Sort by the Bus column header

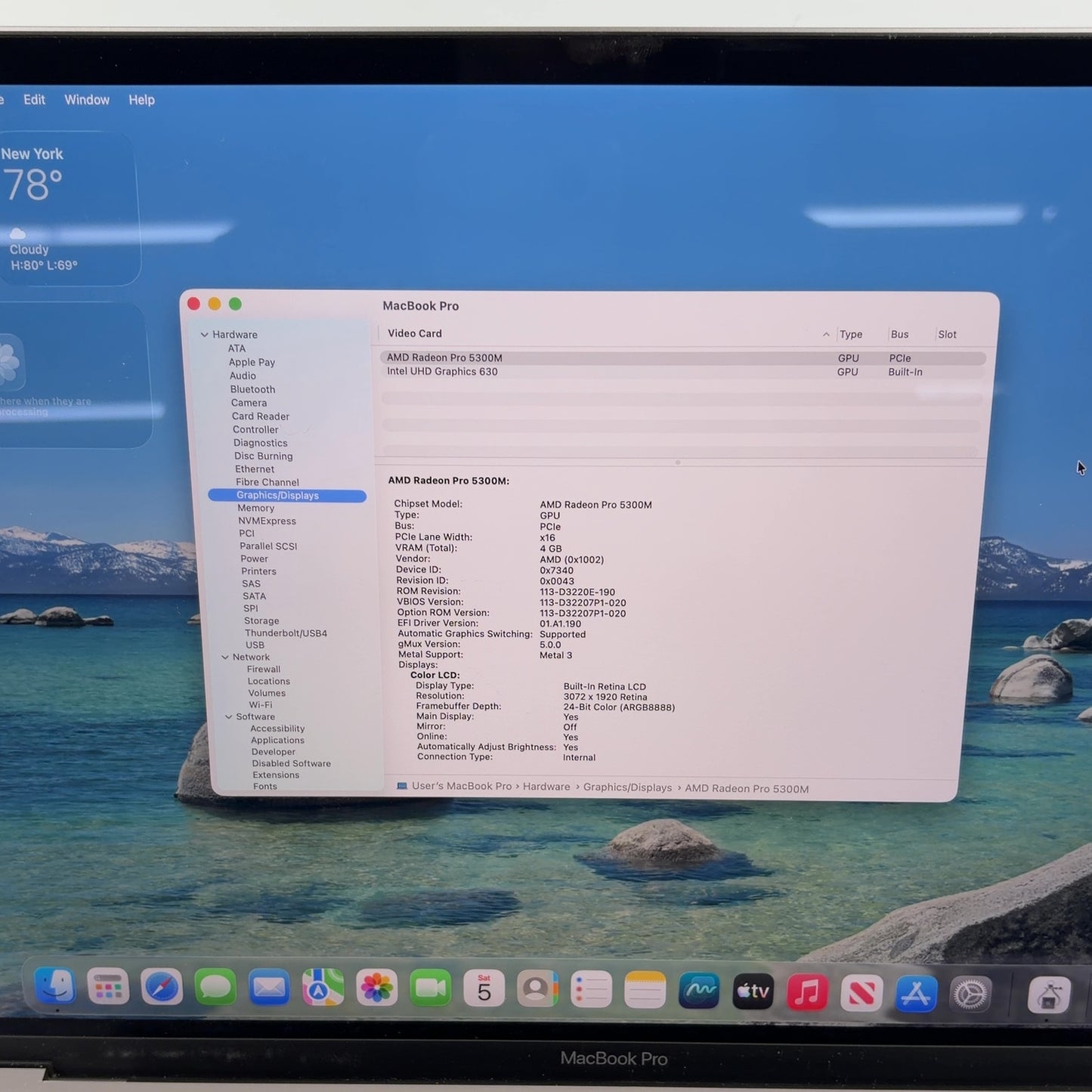(x=899, y=334)
